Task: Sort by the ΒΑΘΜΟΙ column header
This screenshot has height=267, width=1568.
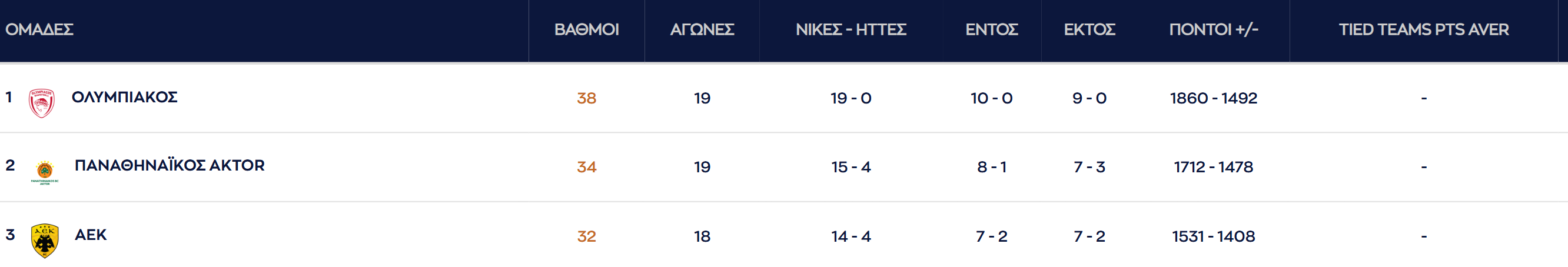Action: tap(586, 30)
